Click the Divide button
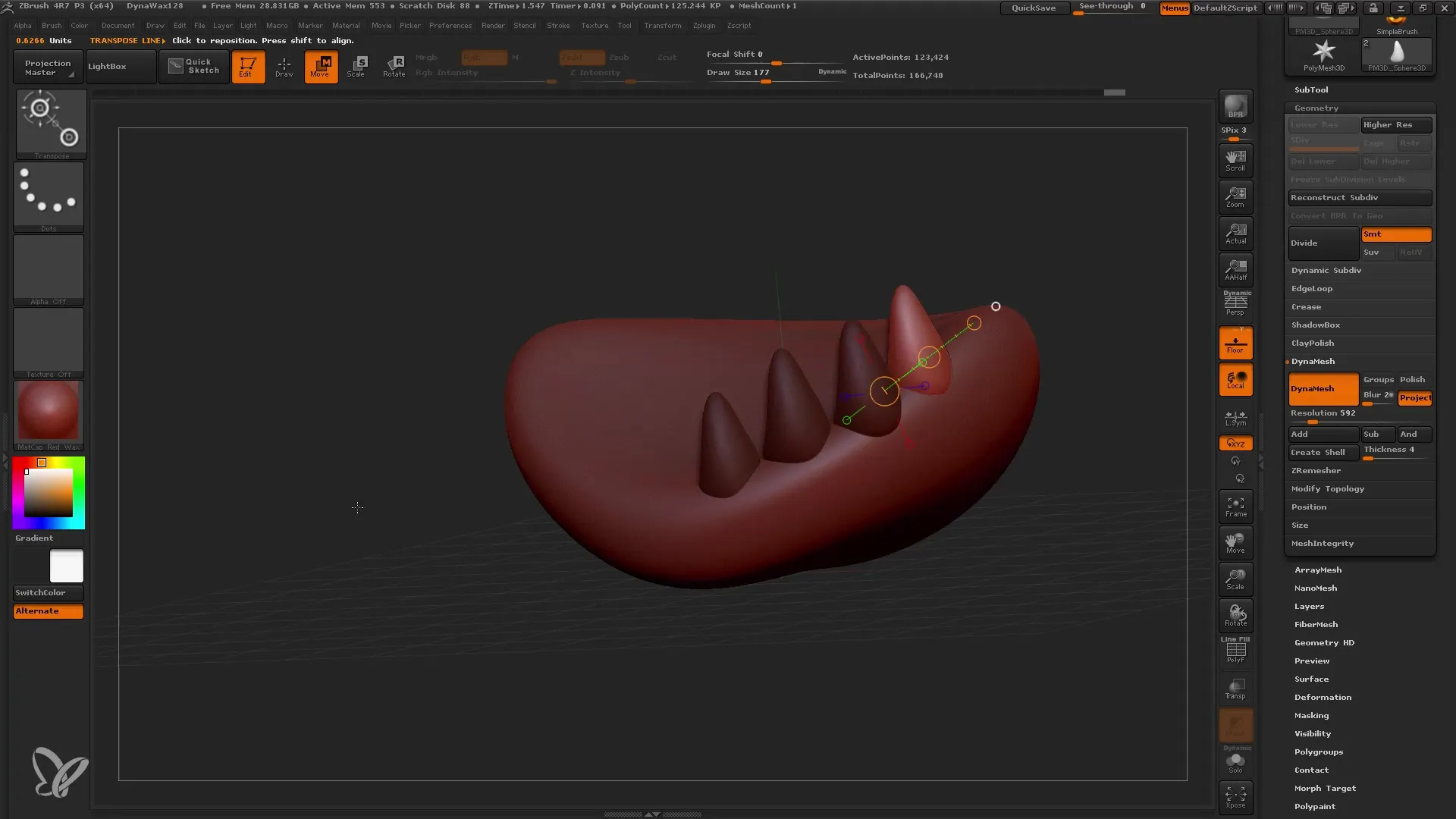The image size is (1456, 819). click(x=1323, y=243)
